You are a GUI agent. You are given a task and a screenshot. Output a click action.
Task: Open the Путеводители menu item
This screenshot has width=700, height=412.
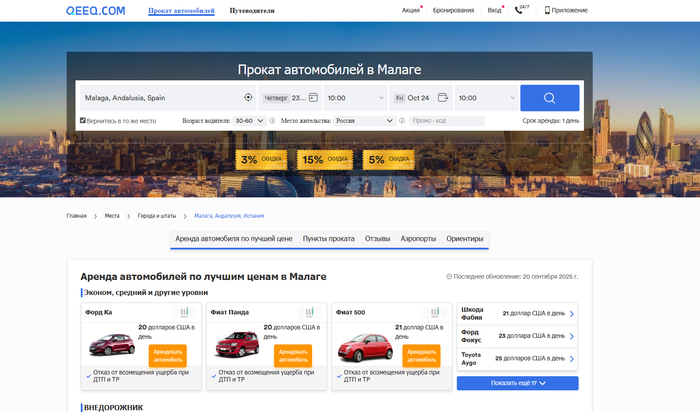coord(252,11)
